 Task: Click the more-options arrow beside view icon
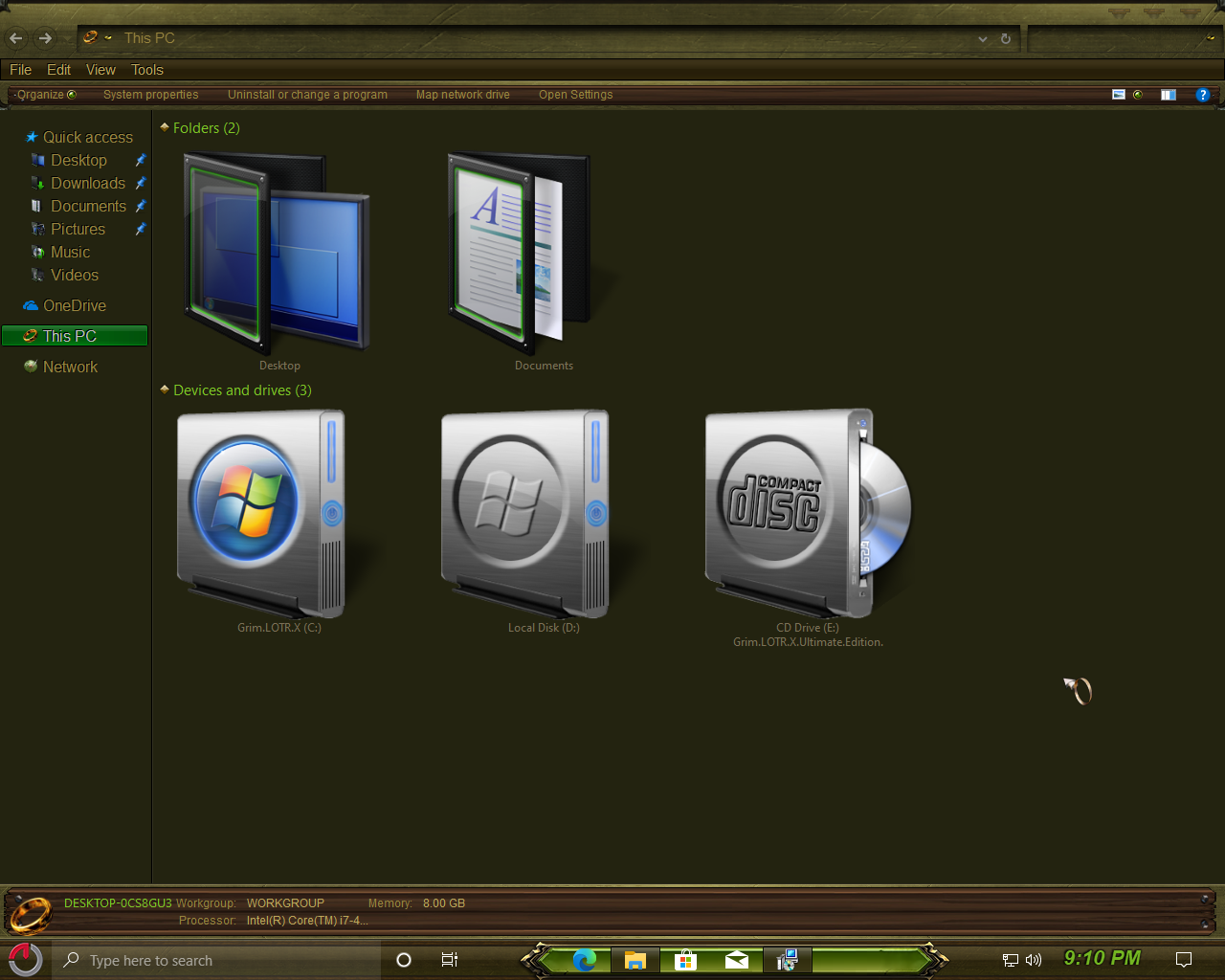[x=1138, y=95]
